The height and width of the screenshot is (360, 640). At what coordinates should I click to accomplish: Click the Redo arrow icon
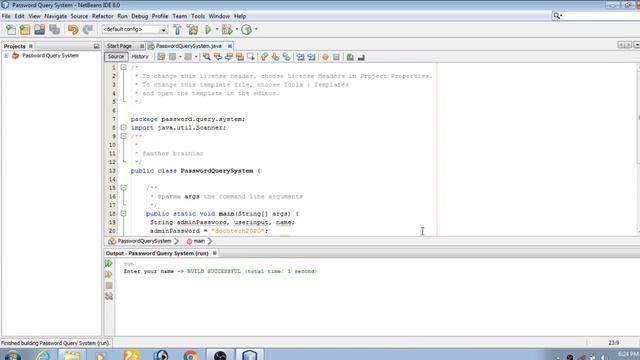coord(88,29)
